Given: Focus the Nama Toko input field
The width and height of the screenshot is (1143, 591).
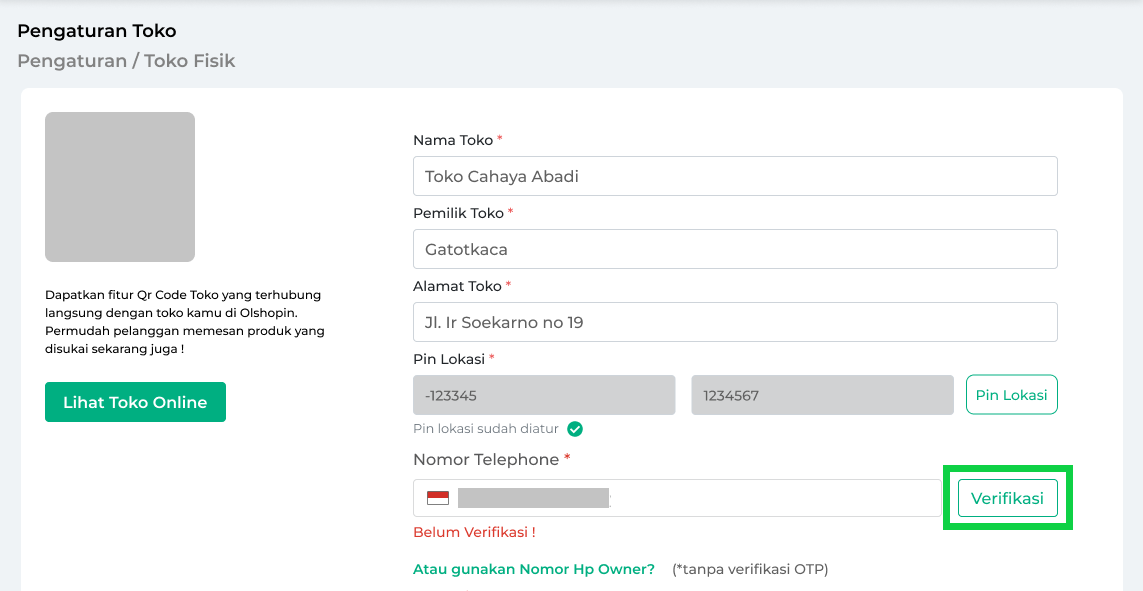Looking at the screenshot, I should 735,176.
